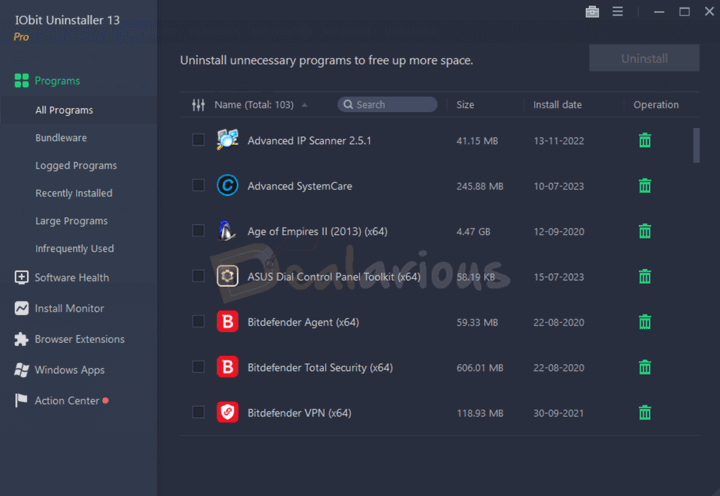Show Infrequently Used programs

pyautogui.click(x=74, y=248)
